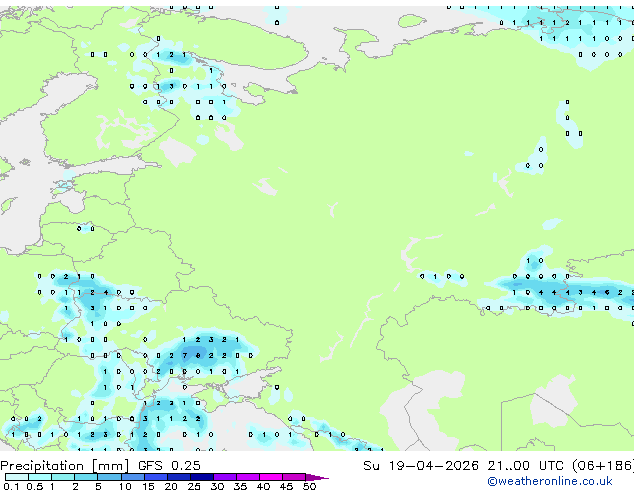
Task: Click the 'Su 19-04-2026' forecast date text
Action: tap(421, 466)
